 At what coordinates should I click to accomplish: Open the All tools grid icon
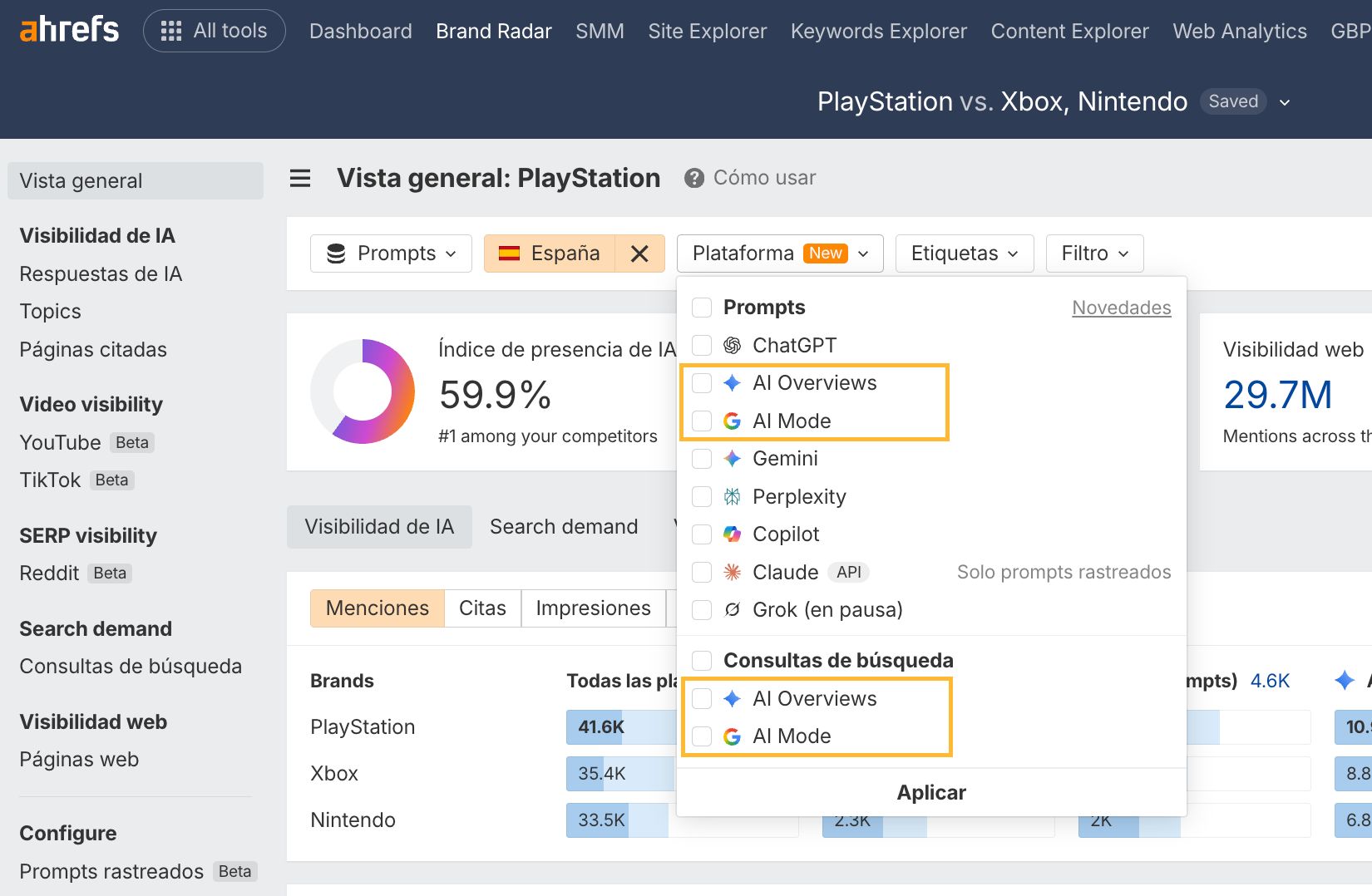pos(171,32)
